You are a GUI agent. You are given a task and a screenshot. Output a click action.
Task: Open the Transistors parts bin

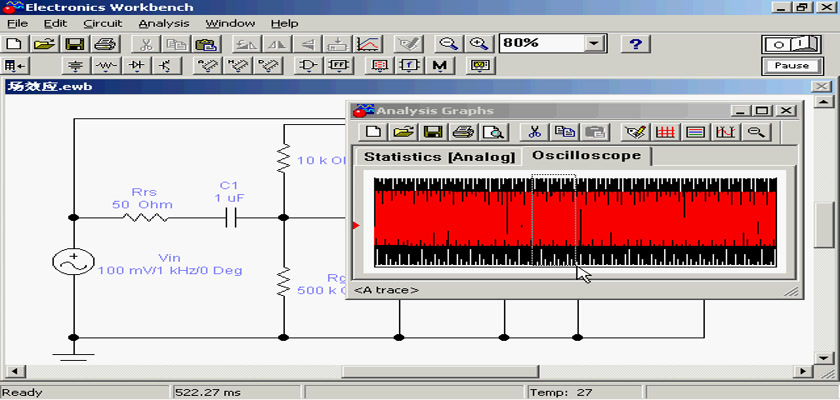coord(165,66)
